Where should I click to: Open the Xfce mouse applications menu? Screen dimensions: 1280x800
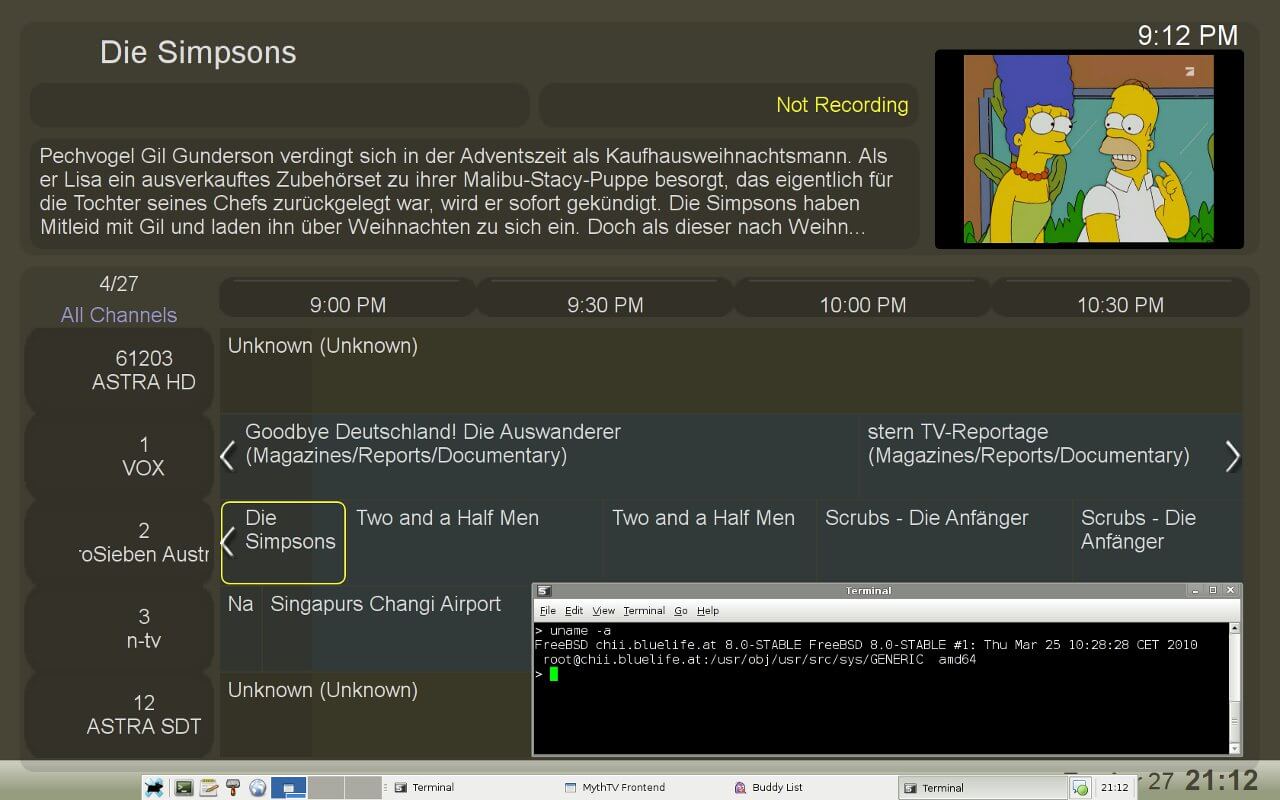pos(154,787)
